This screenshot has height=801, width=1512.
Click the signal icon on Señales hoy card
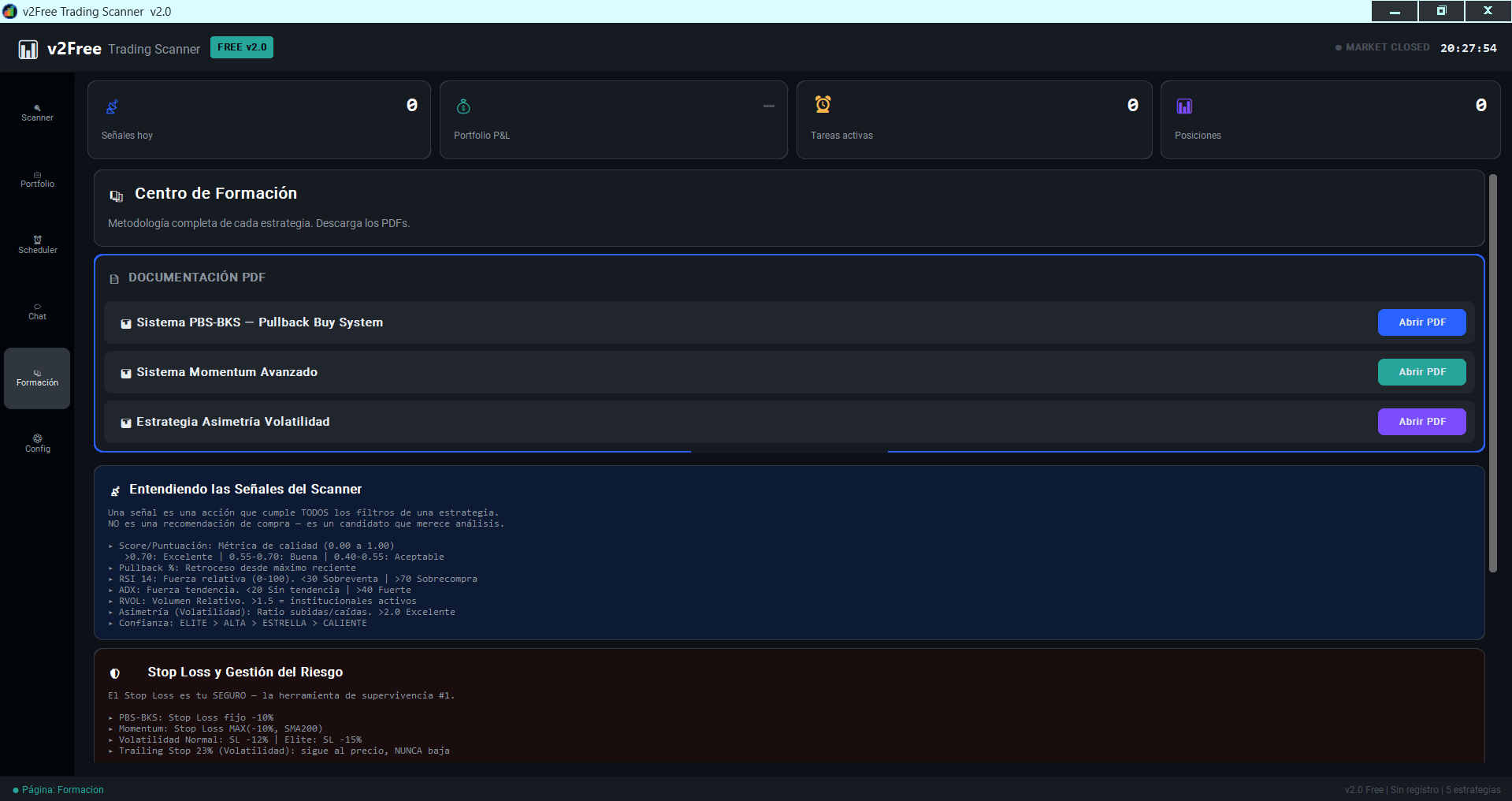(113, 105)
